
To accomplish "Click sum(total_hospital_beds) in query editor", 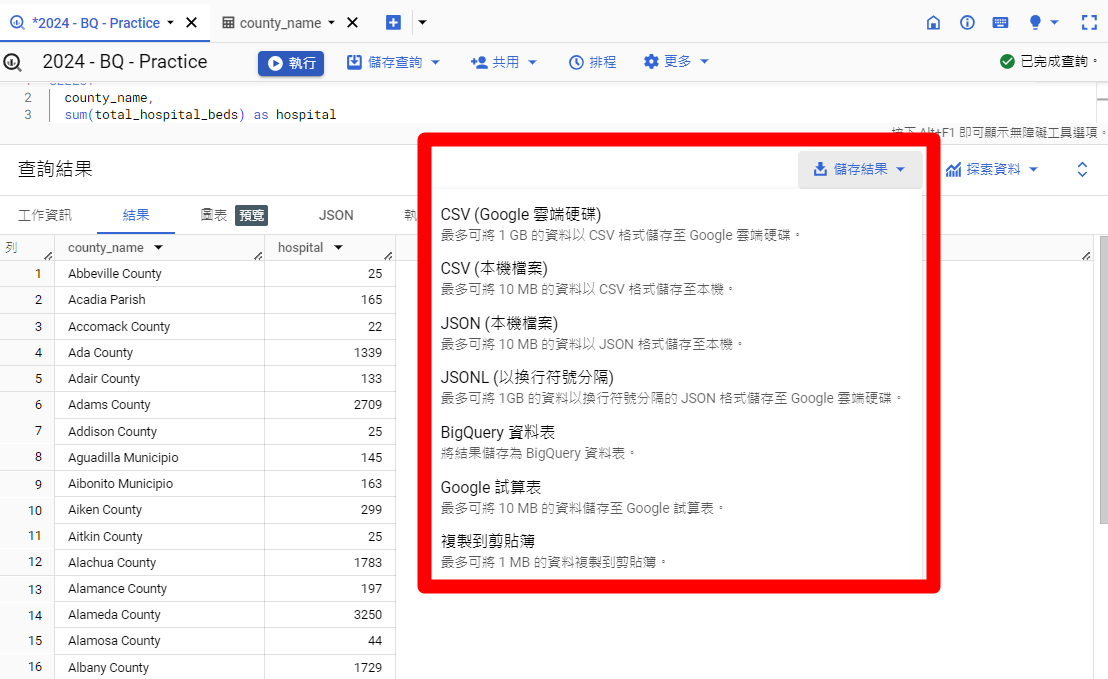I will click(x=155, y=114).
